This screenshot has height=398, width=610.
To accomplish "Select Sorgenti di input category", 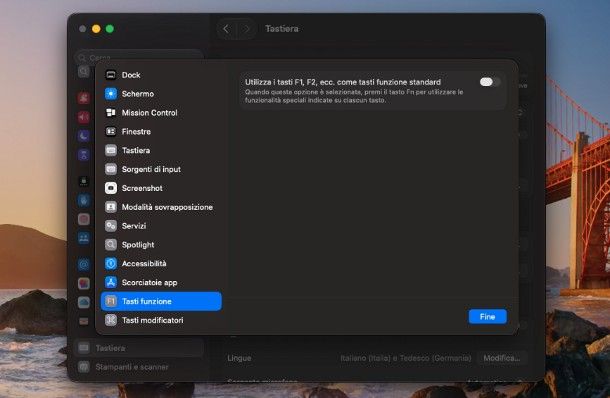I will click(161, 169).
